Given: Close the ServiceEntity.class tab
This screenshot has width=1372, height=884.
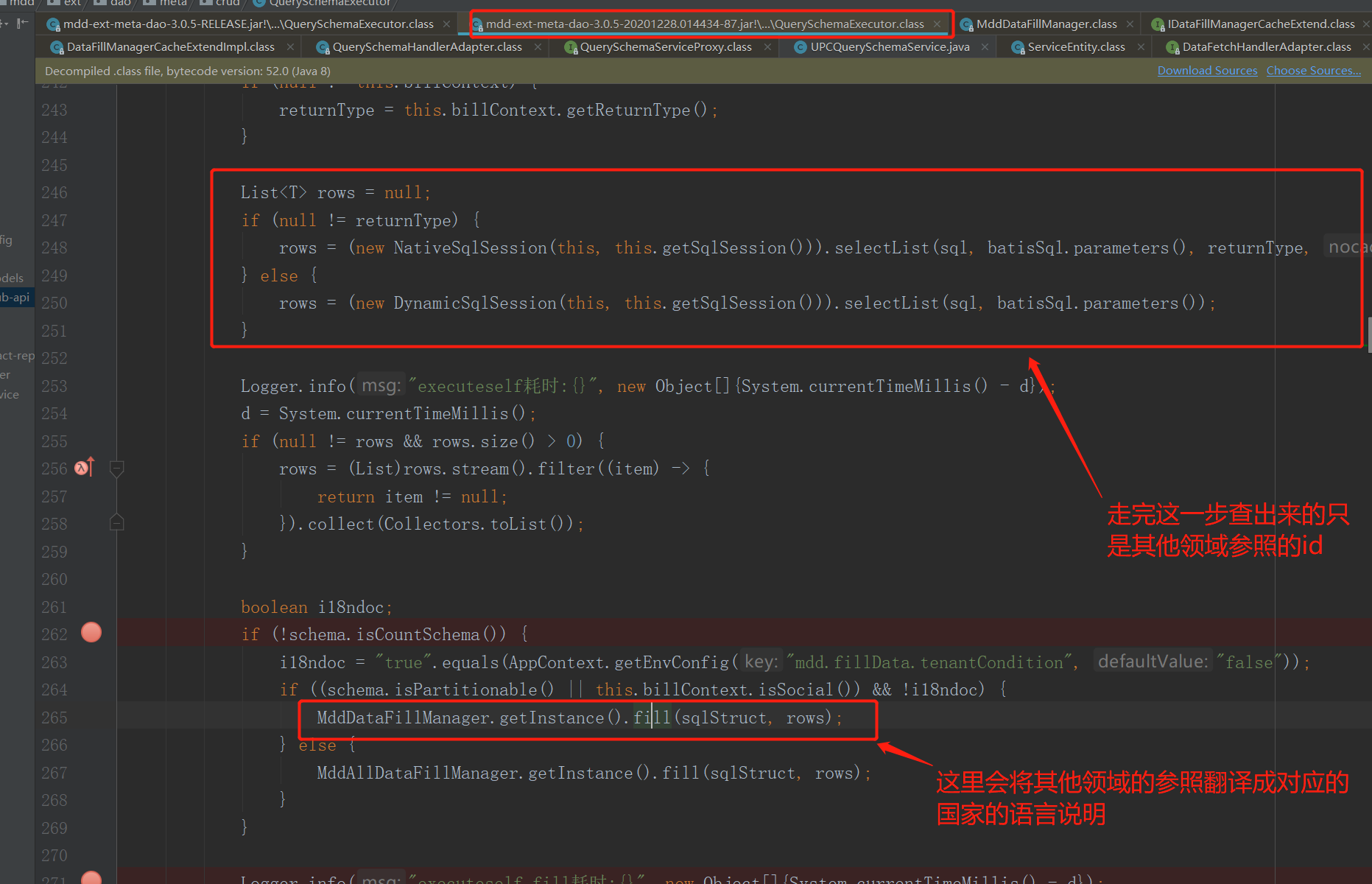Looking at the screenshot, I should (x=1141, y=47).
